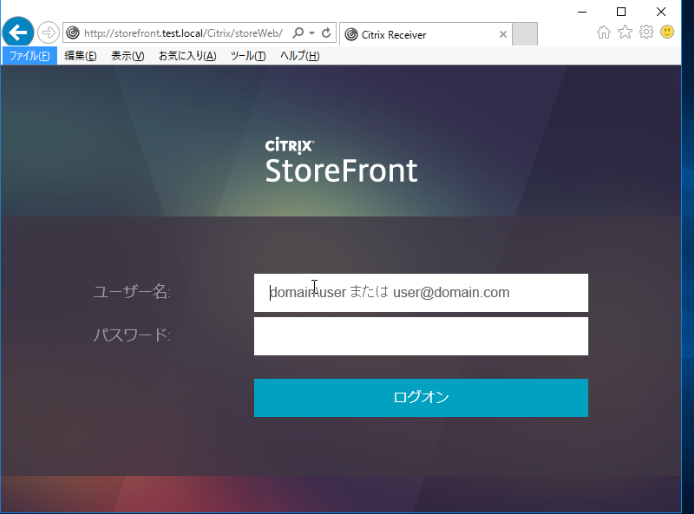Close the Citrix Receiver tab
The image size is (694, 514).
tap(503, 34)
